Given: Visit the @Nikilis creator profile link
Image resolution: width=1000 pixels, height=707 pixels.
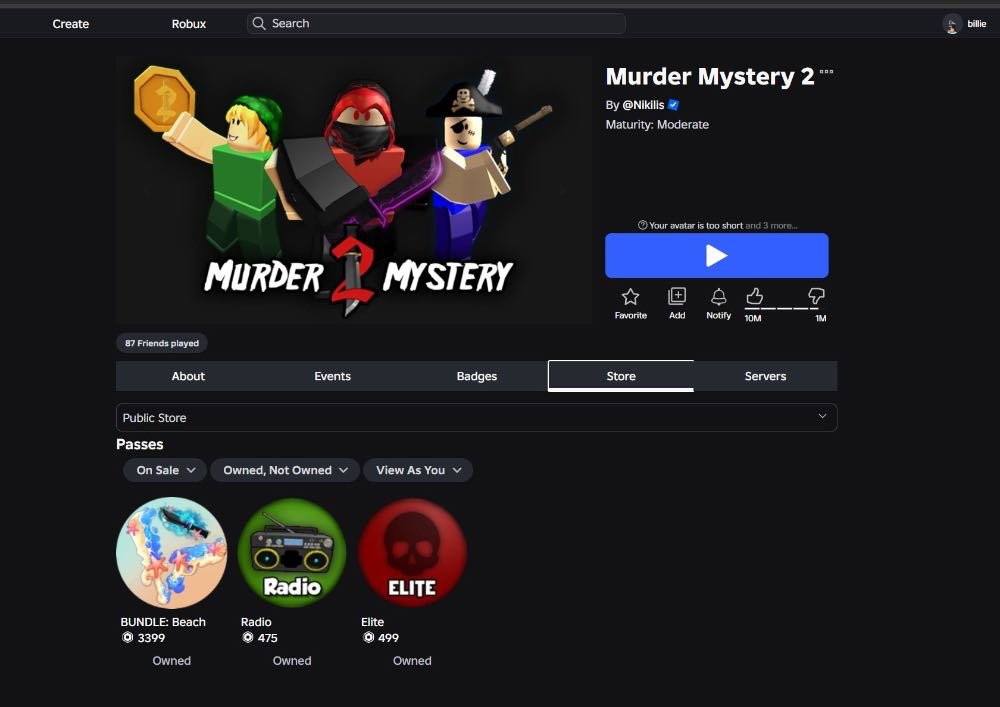Looking at the screenshot, I should [643, 105].
